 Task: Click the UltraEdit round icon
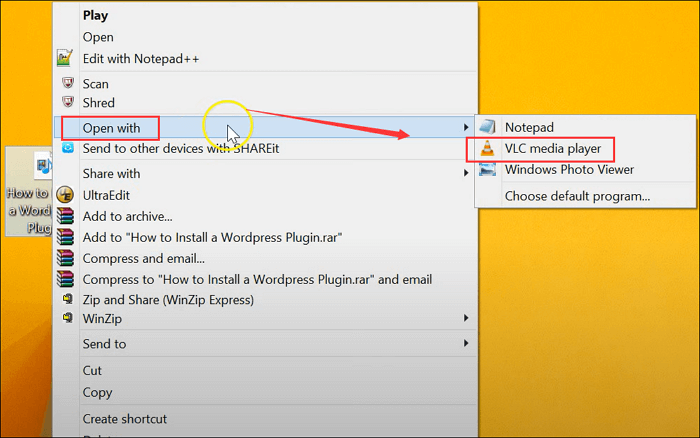point(65,195)
